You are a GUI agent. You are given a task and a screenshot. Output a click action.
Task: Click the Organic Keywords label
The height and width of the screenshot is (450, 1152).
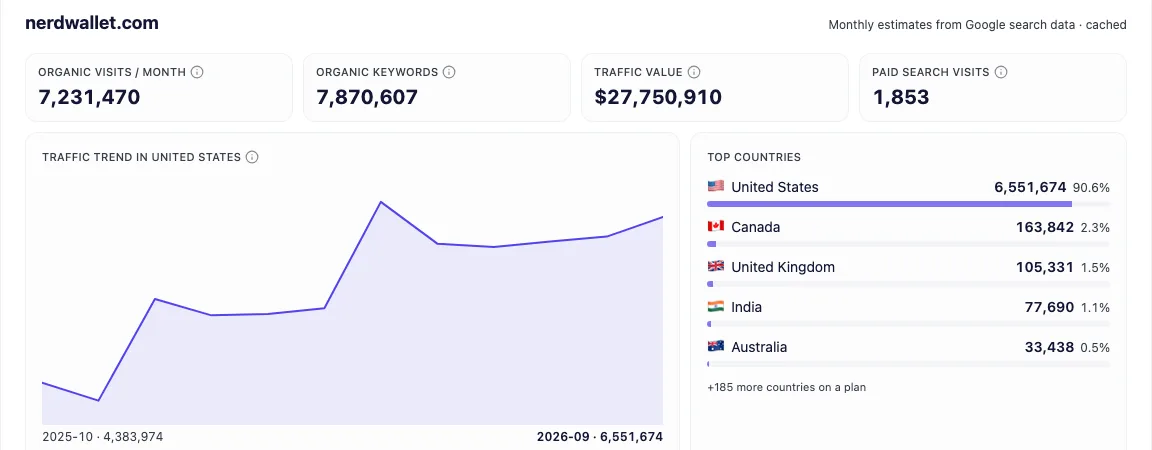pyautogui.click(x=377, y=72)
